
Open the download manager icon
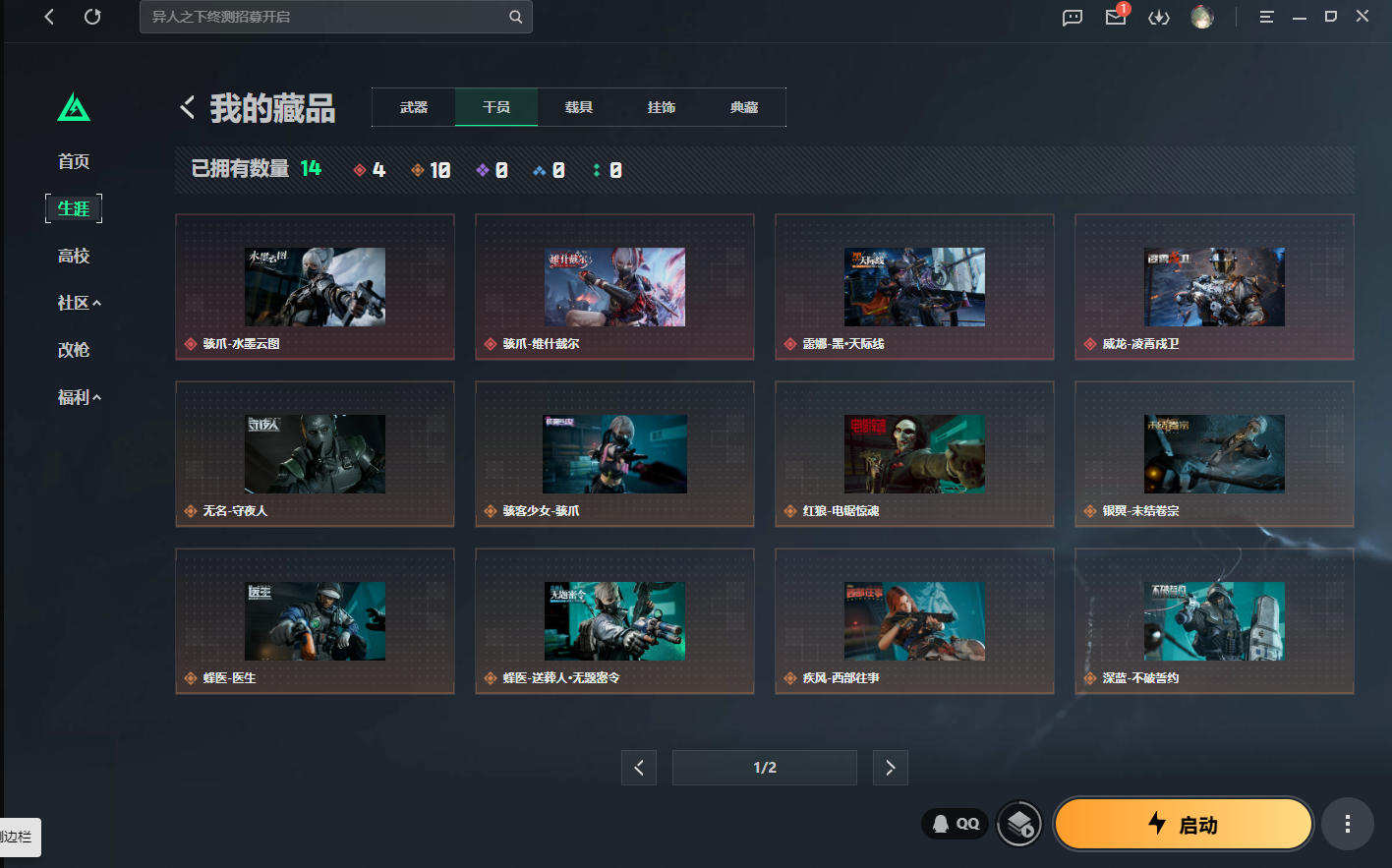pyautogui.click(x=1159, y=17)
